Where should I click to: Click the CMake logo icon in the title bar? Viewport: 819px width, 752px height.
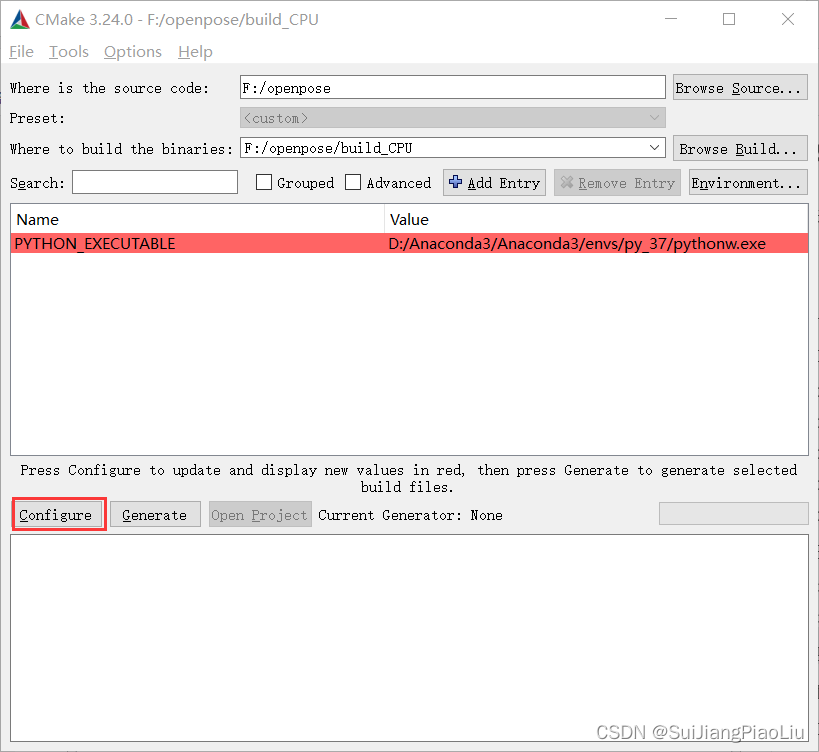point(20,20)
